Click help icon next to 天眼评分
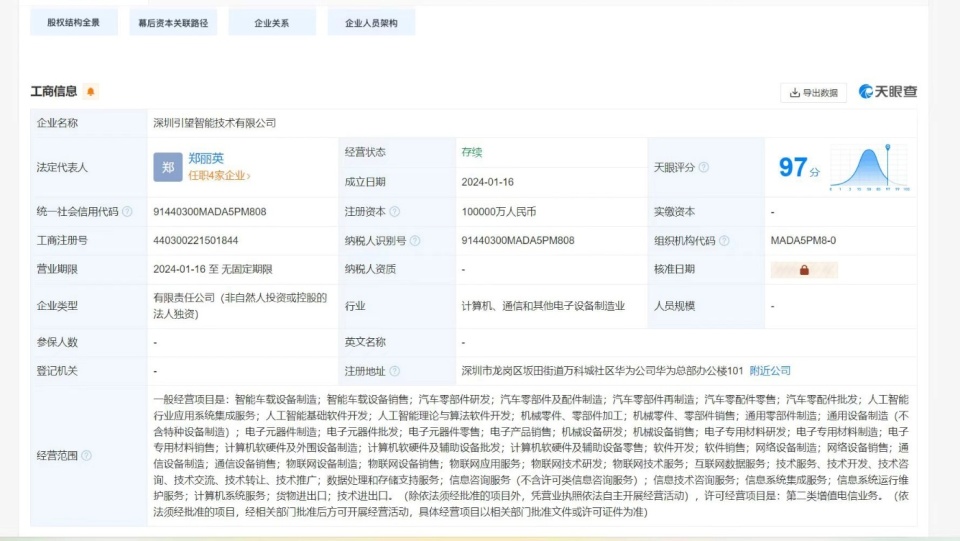 704,167
